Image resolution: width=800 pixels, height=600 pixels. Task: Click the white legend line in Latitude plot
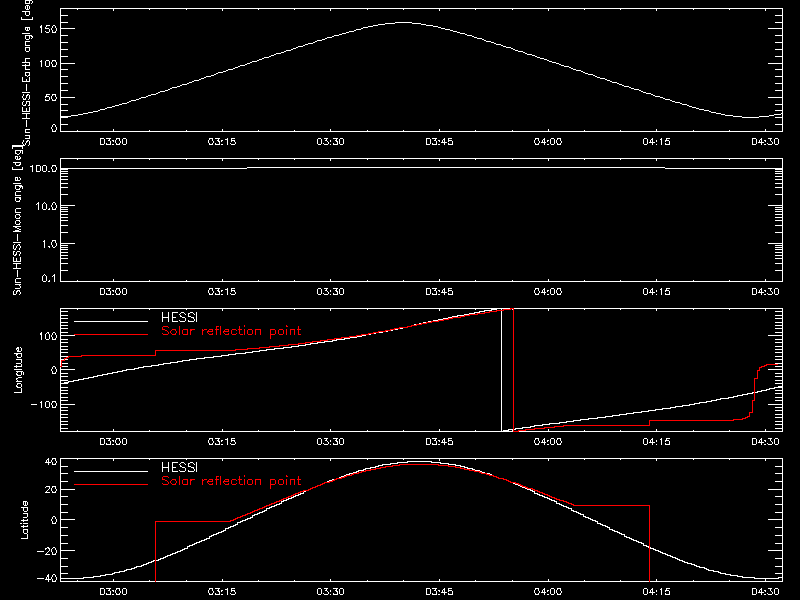111,471
